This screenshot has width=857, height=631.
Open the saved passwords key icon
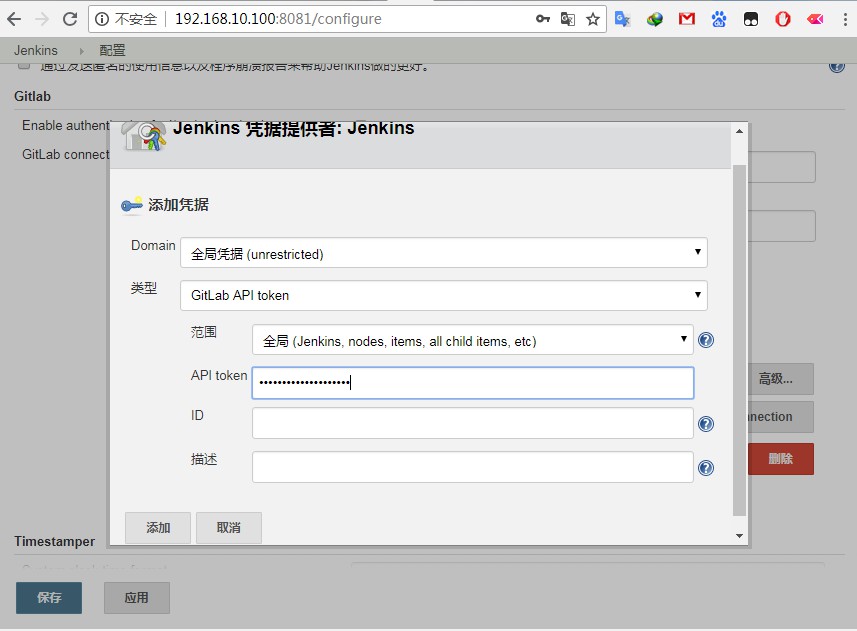543,19
